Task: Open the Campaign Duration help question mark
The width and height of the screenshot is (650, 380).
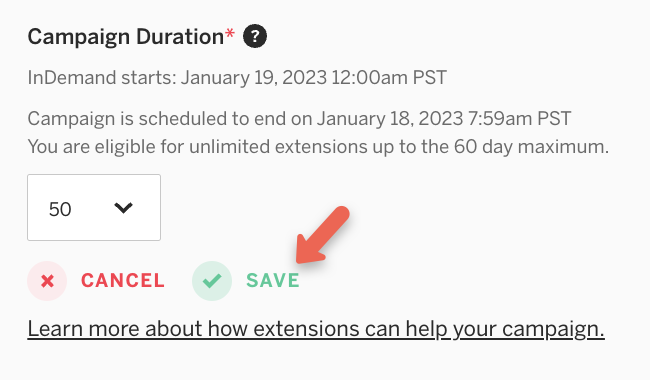Action: (255, 36)
